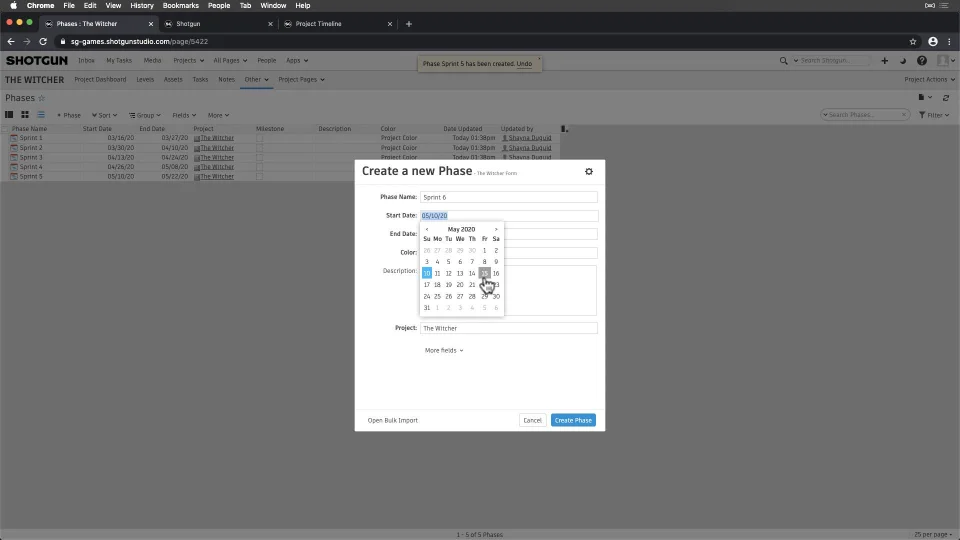Click the plus create-new icon in header
The image size is (960, 540).
coord(884,61)
